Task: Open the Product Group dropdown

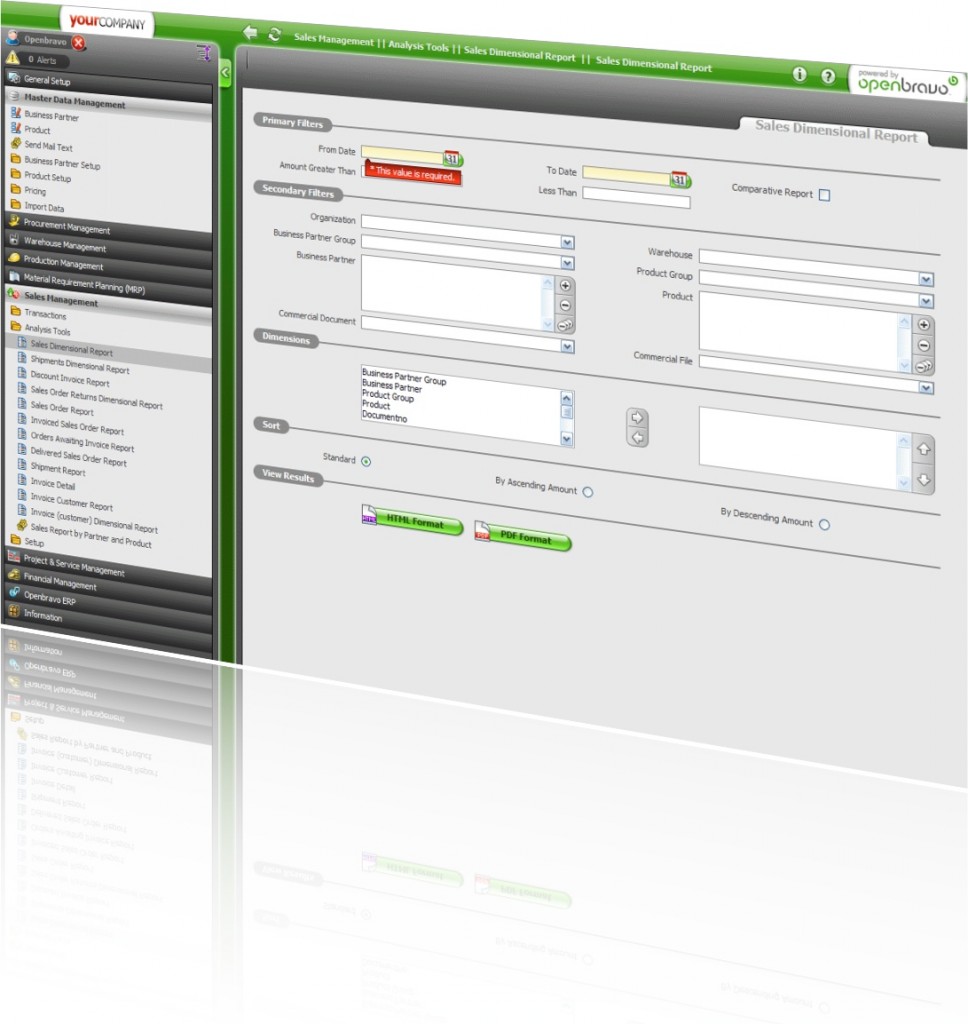Action: point(926,280)
